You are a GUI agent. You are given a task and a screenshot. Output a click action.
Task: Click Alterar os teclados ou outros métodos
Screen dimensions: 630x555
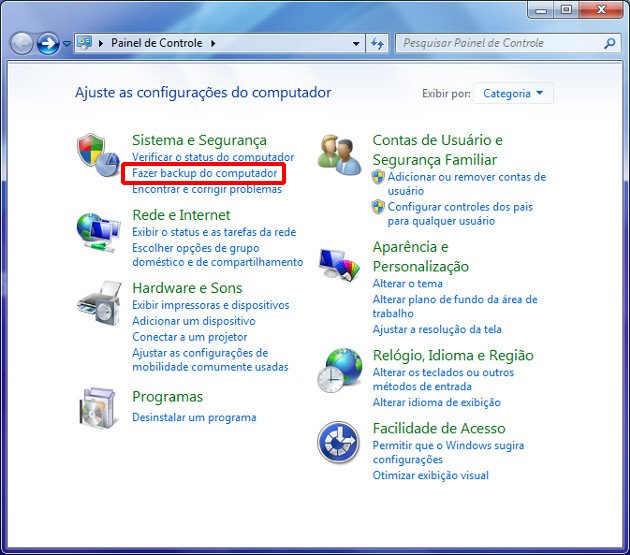[x=443, y=379]
